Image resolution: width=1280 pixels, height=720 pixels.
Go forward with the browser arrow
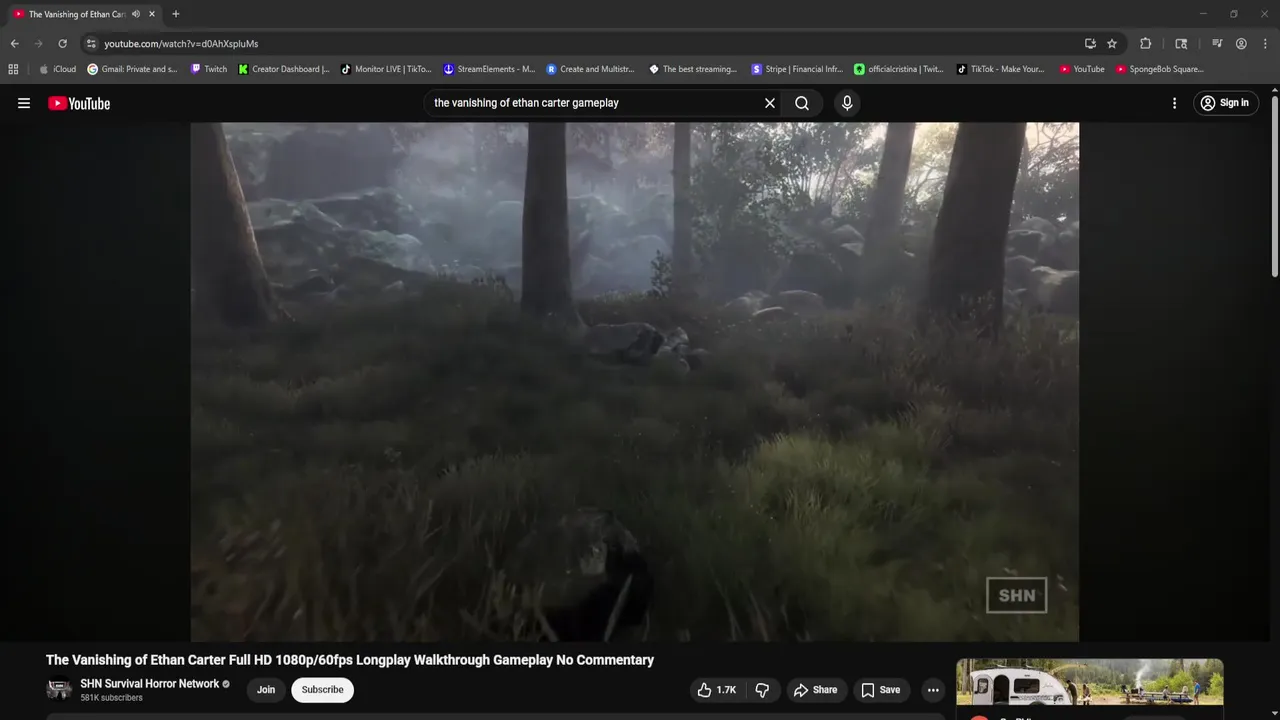pos(38,44)
